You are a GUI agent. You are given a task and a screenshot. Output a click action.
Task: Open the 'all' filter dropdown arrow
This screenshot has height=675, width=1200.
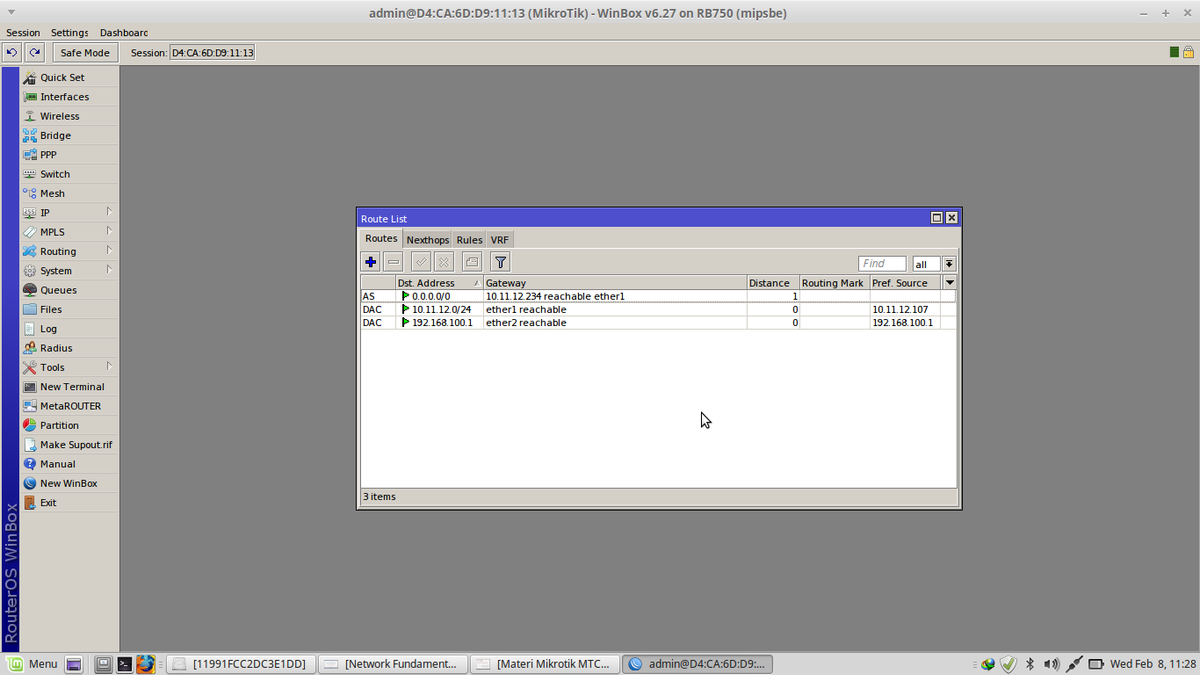(949, 264)
